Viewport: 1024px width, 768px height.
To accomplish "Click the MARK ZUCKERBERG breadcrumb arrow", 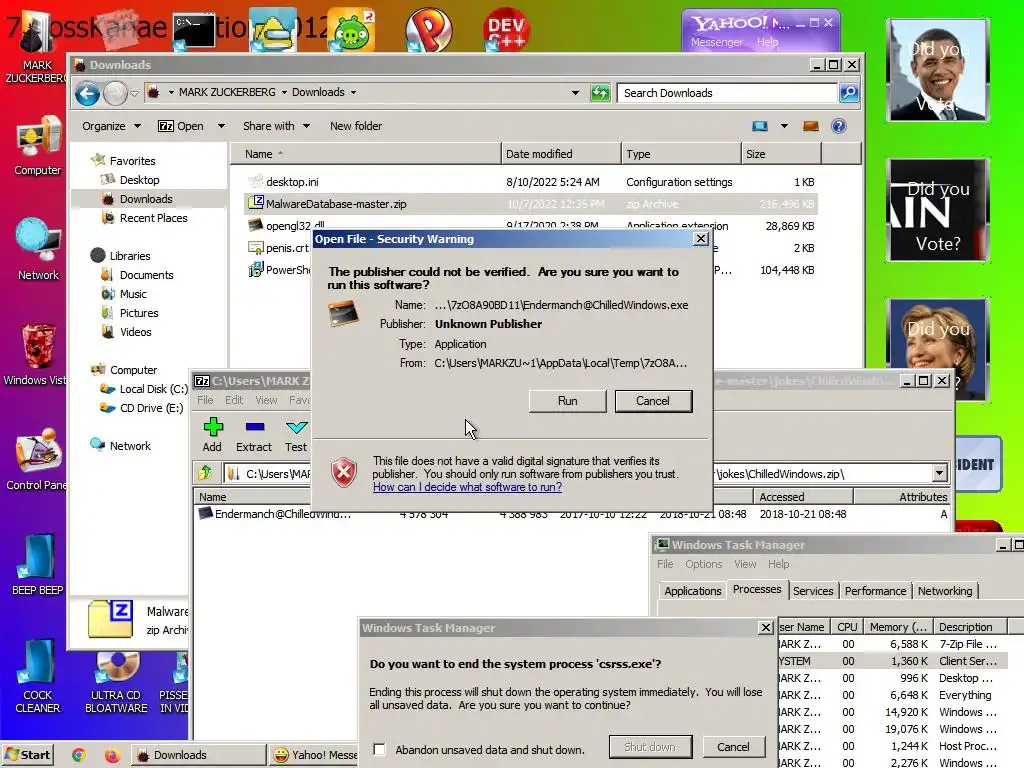I will 284,92.
